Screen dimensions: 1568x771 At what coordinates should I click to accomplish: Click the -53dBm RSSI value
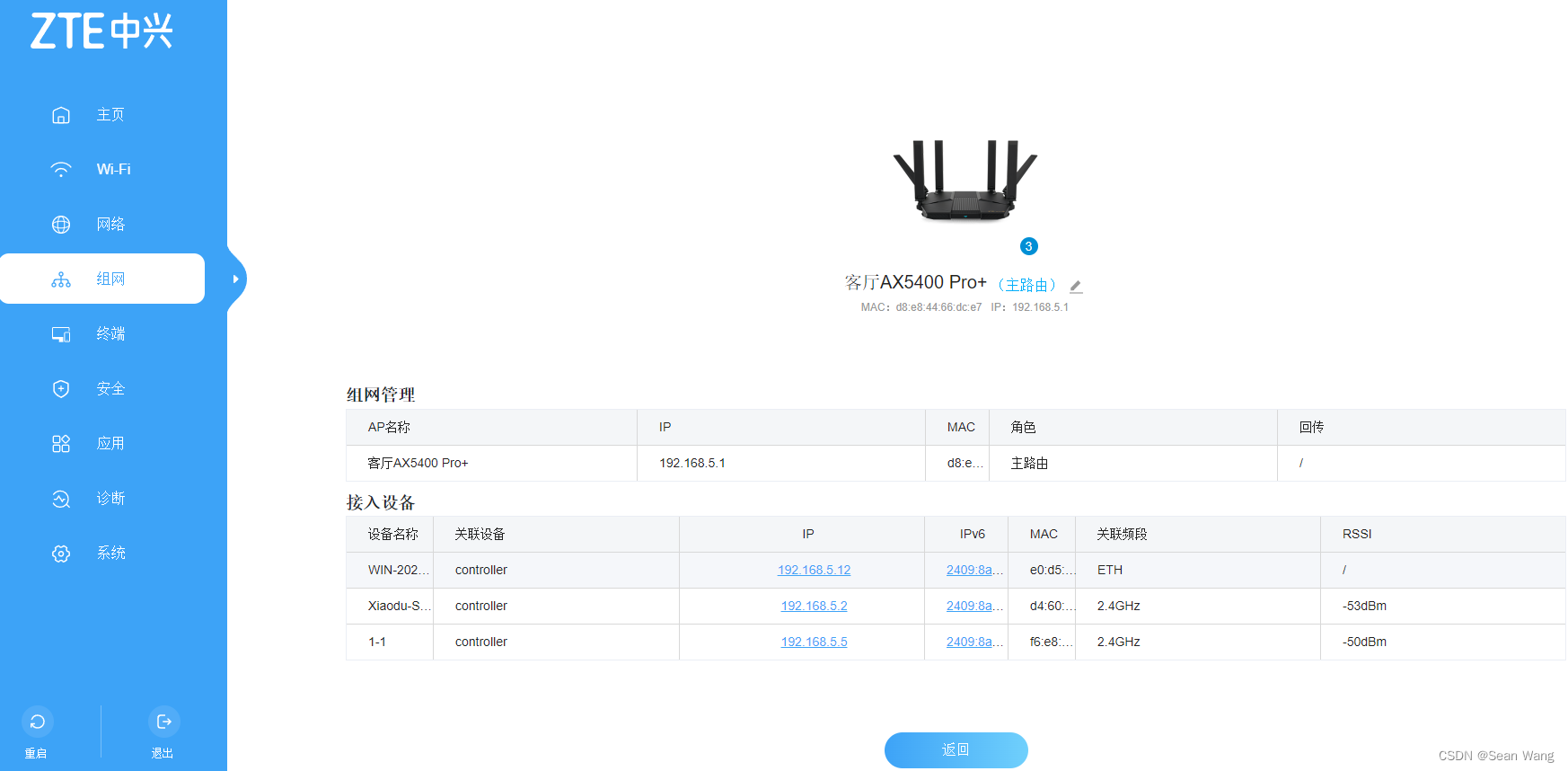coord(1364,607)
